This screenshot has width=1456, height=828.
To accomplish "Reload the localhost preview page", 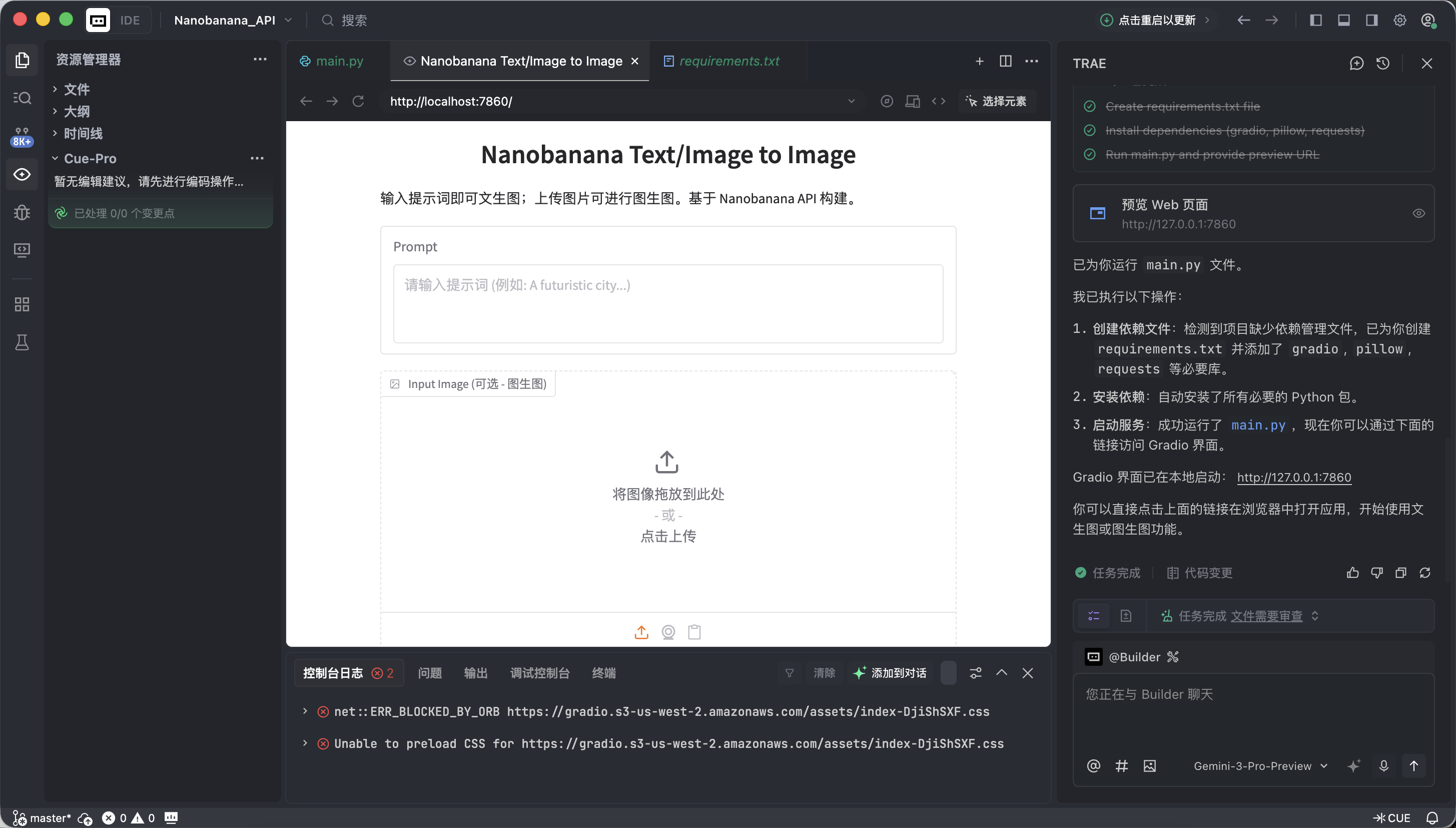I will pyautogui.click(x=358, y=101).
